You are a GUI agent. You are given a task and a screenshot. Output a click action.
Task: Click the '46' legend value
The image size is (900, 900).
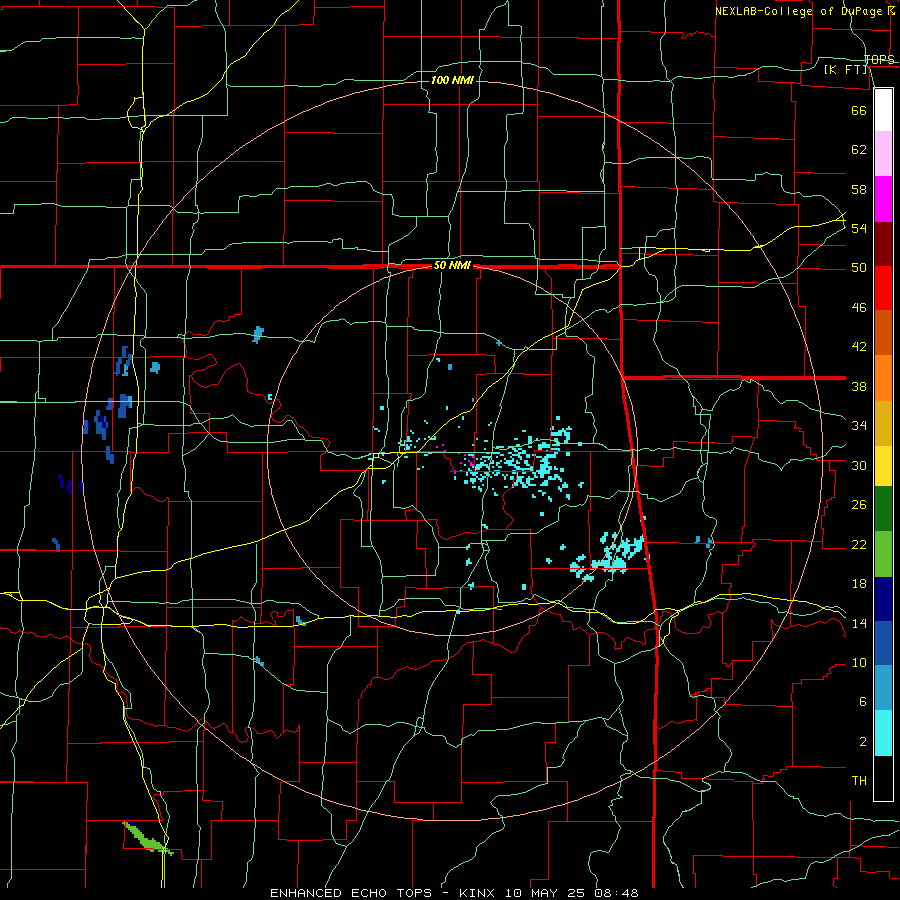[859, 308]
